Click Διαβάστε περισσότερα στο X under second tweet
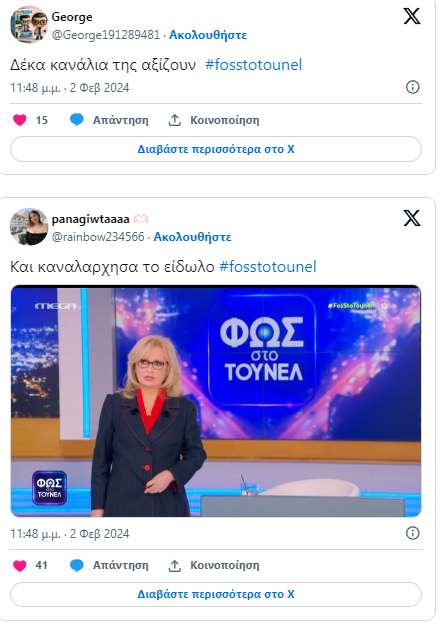441x632 pixels. coord(216,595)
